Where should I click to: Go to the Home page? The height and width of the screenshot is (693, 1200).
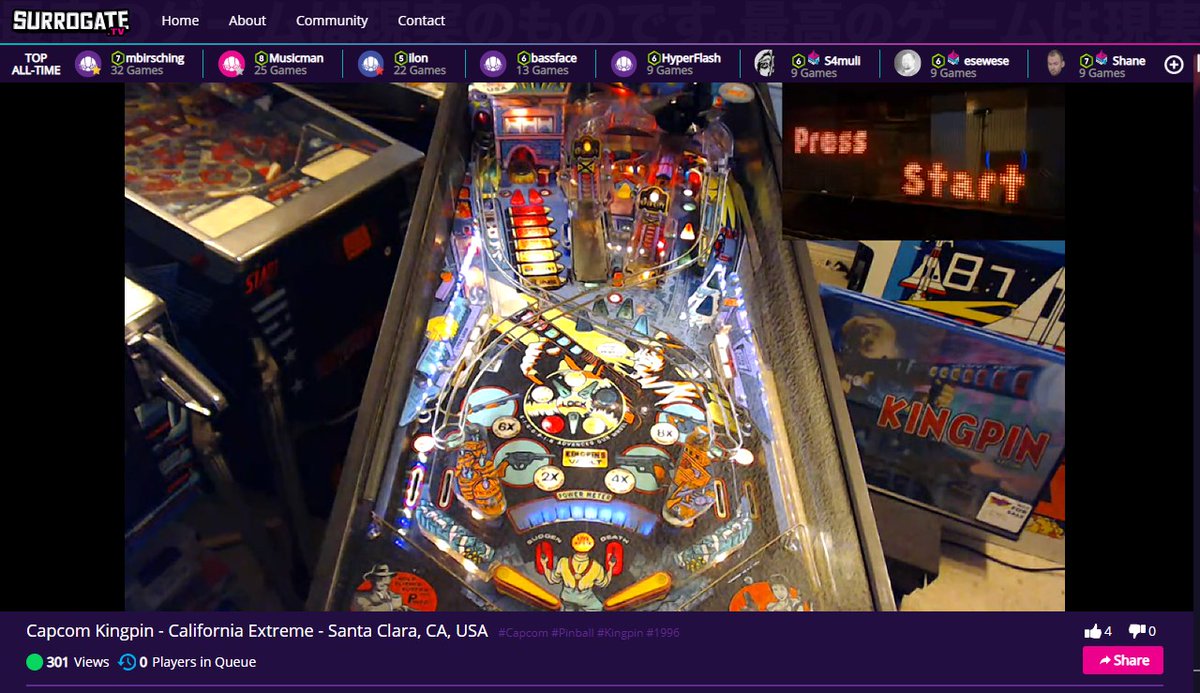tap(180, 20)
